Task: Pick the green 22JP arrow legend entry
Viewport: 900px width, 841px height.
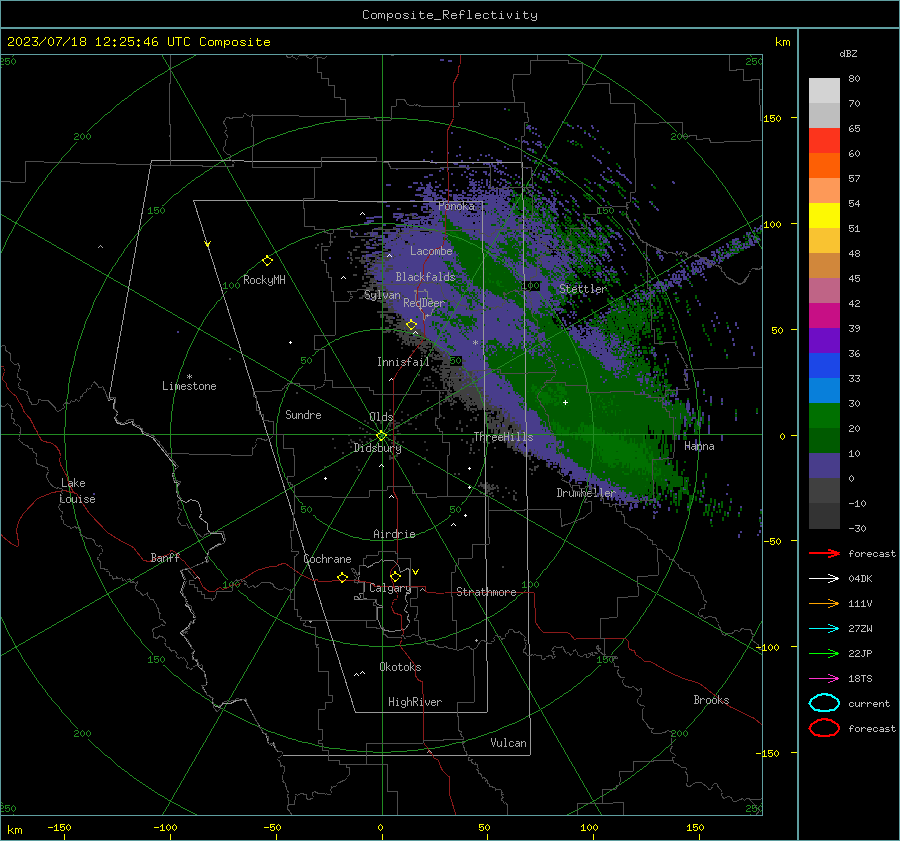Action: [x=824, y=653]
